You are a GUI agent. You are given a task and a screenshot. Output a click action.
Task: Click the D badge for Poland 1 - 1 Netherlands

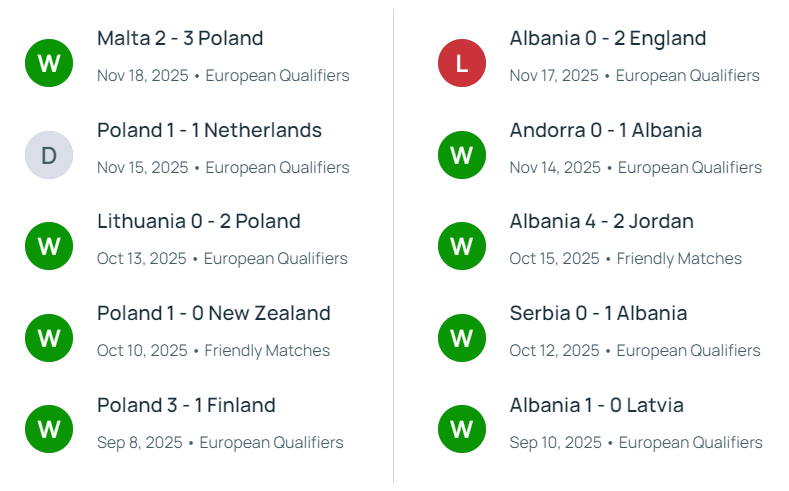coord(49,155)
